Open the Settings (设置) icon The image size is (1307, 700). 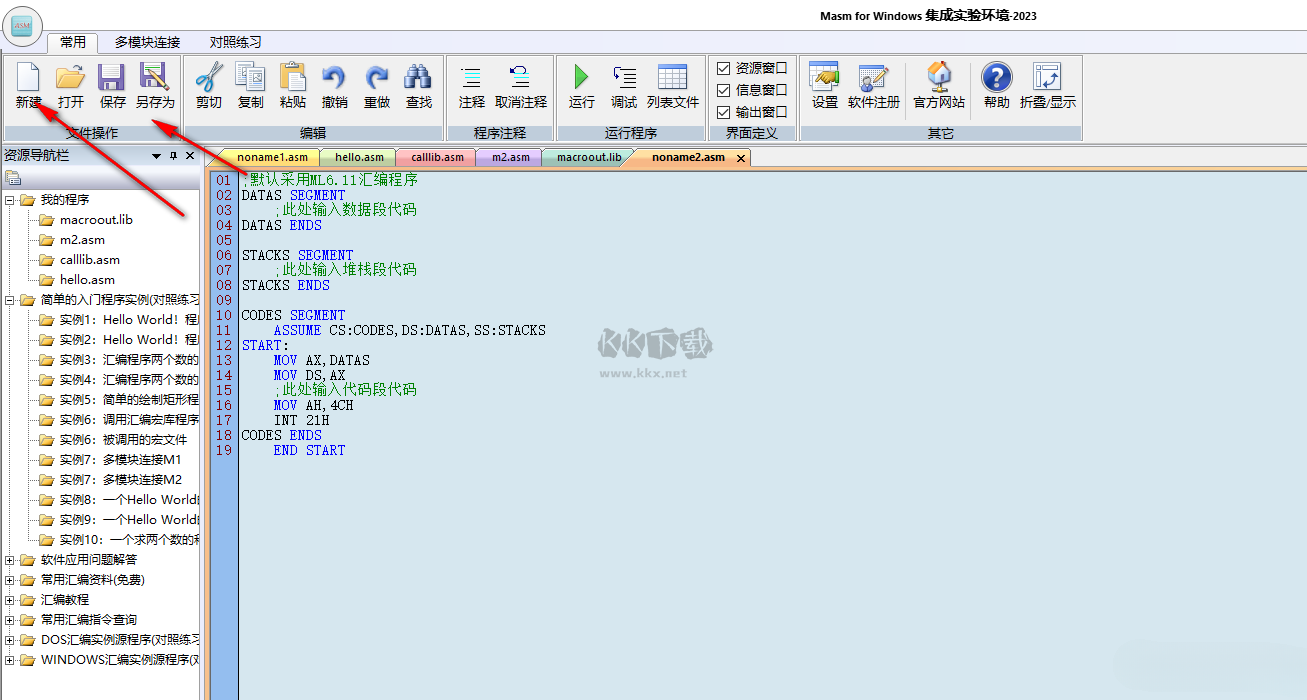pyautogui.click(x=825, y=78)
